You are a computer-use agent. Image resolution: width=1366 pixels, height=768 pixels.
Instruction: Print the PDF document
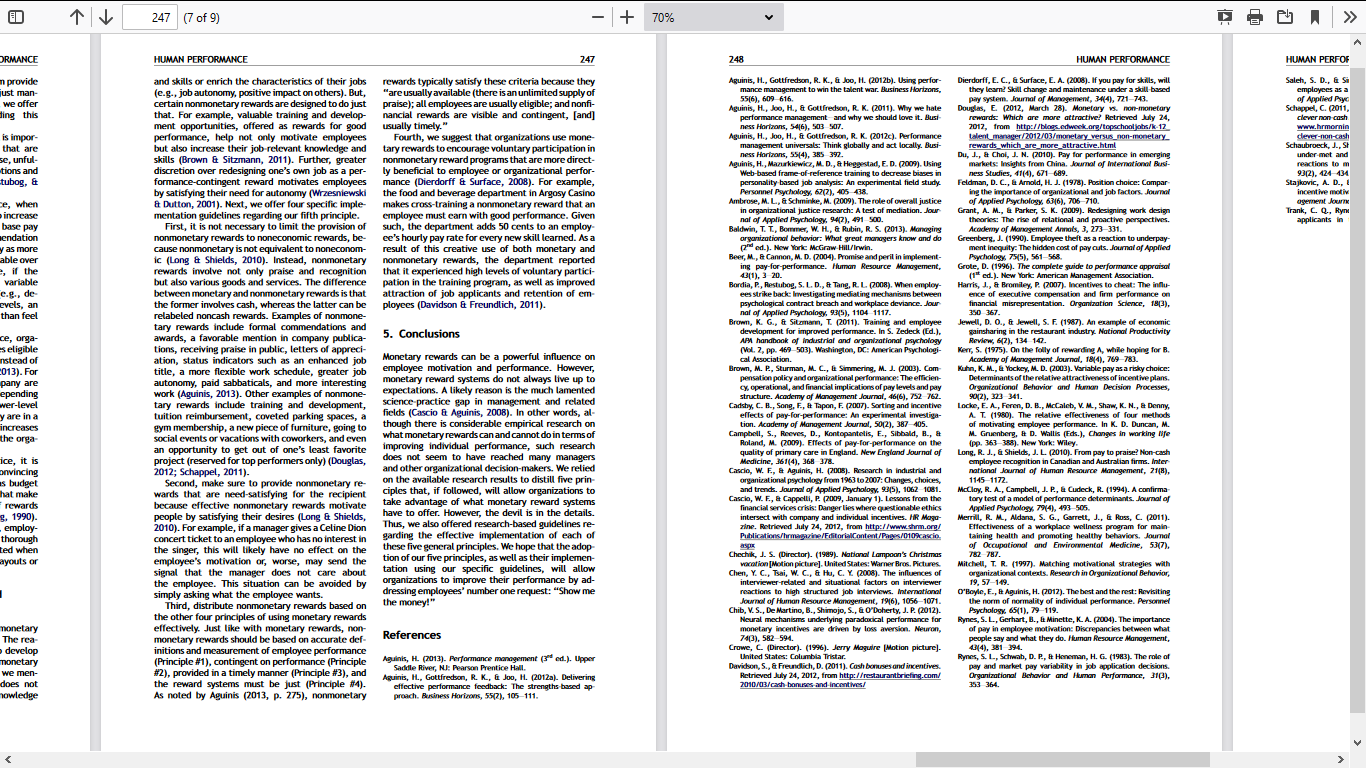pos(1253,16)
